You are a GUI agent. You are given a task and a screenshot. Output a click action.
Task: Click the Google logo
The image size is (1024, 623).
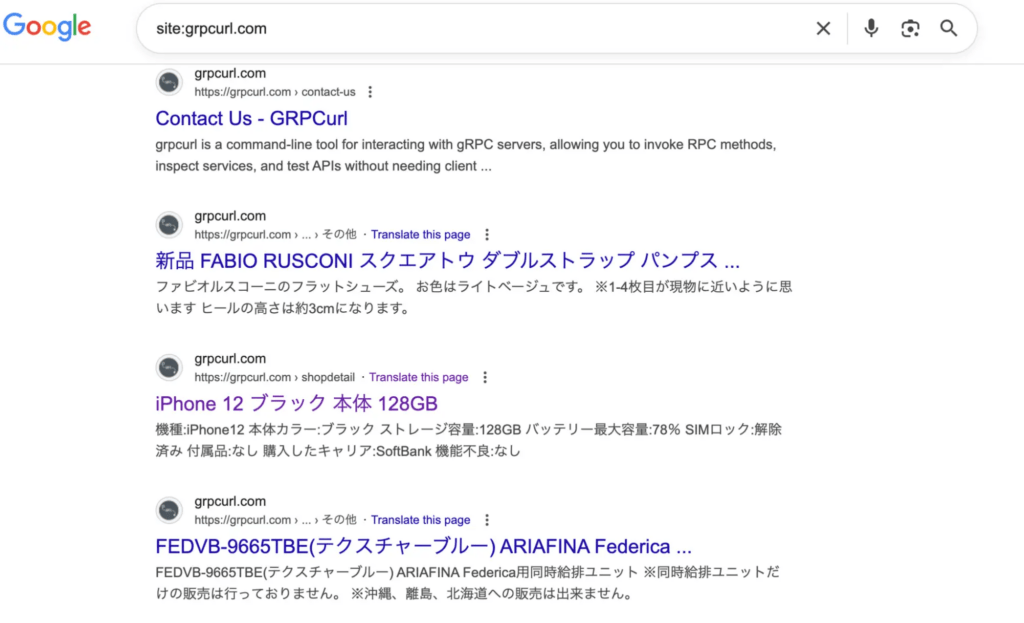(47, 27)
